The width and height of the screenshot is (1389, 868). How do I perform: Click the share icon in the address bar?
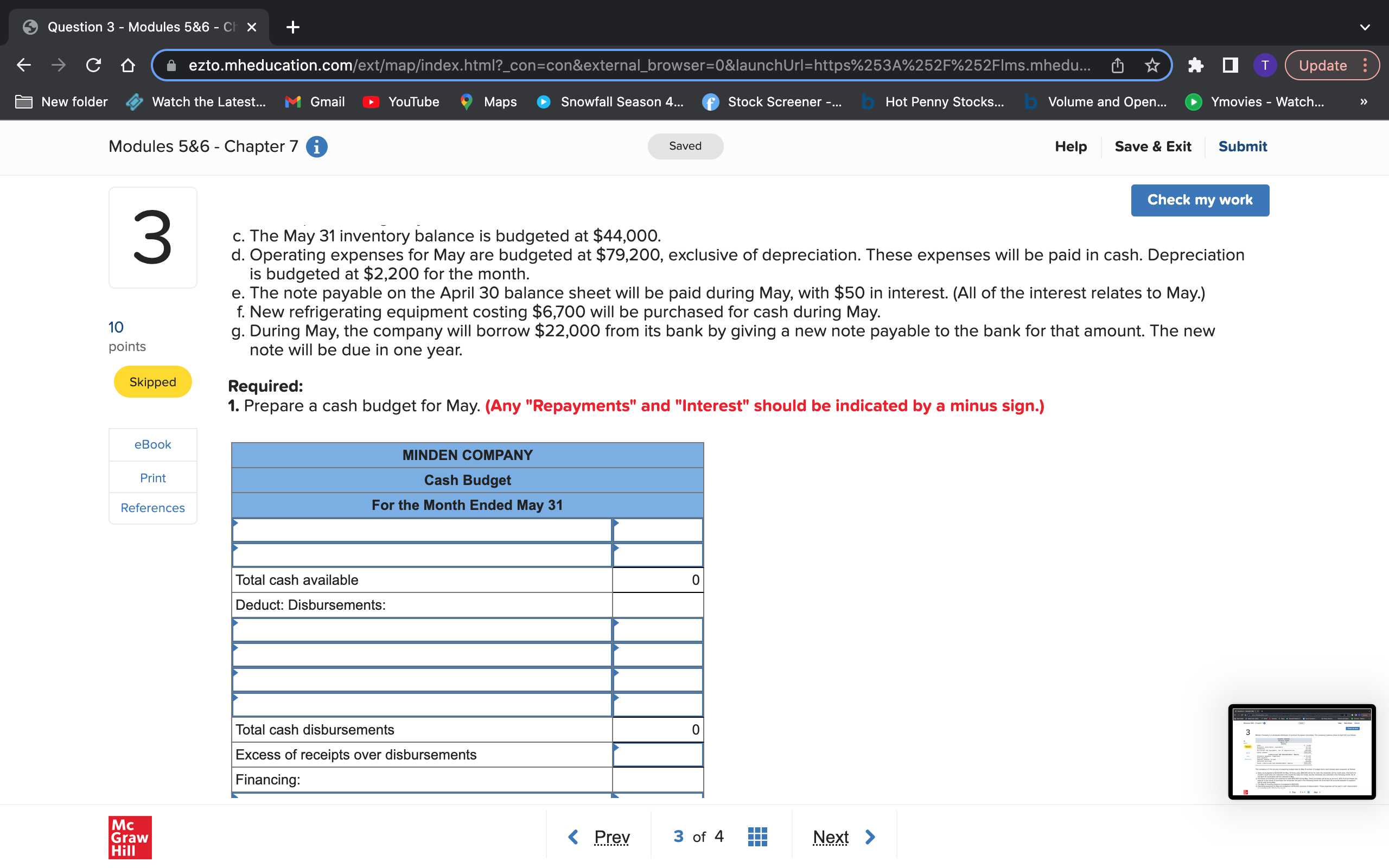[x=1117, y=65]
